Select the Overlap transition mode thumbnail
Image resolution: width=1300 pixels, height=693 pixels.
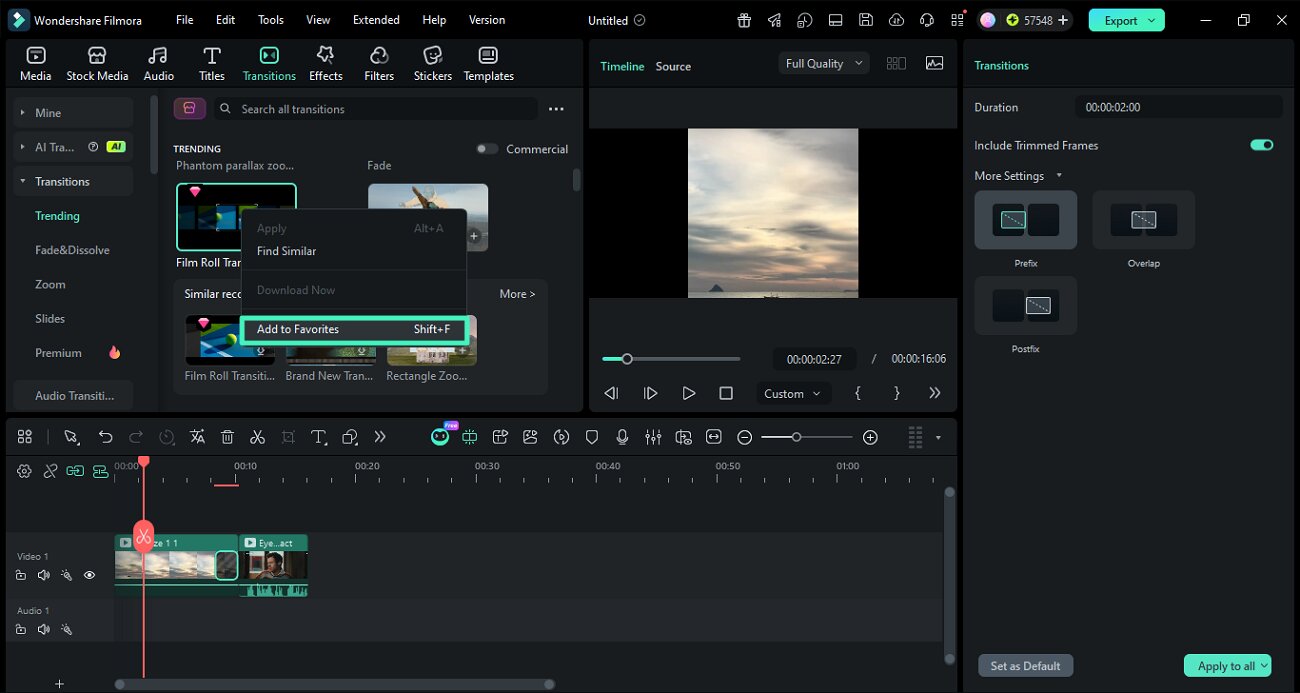tap(1143, 220)
